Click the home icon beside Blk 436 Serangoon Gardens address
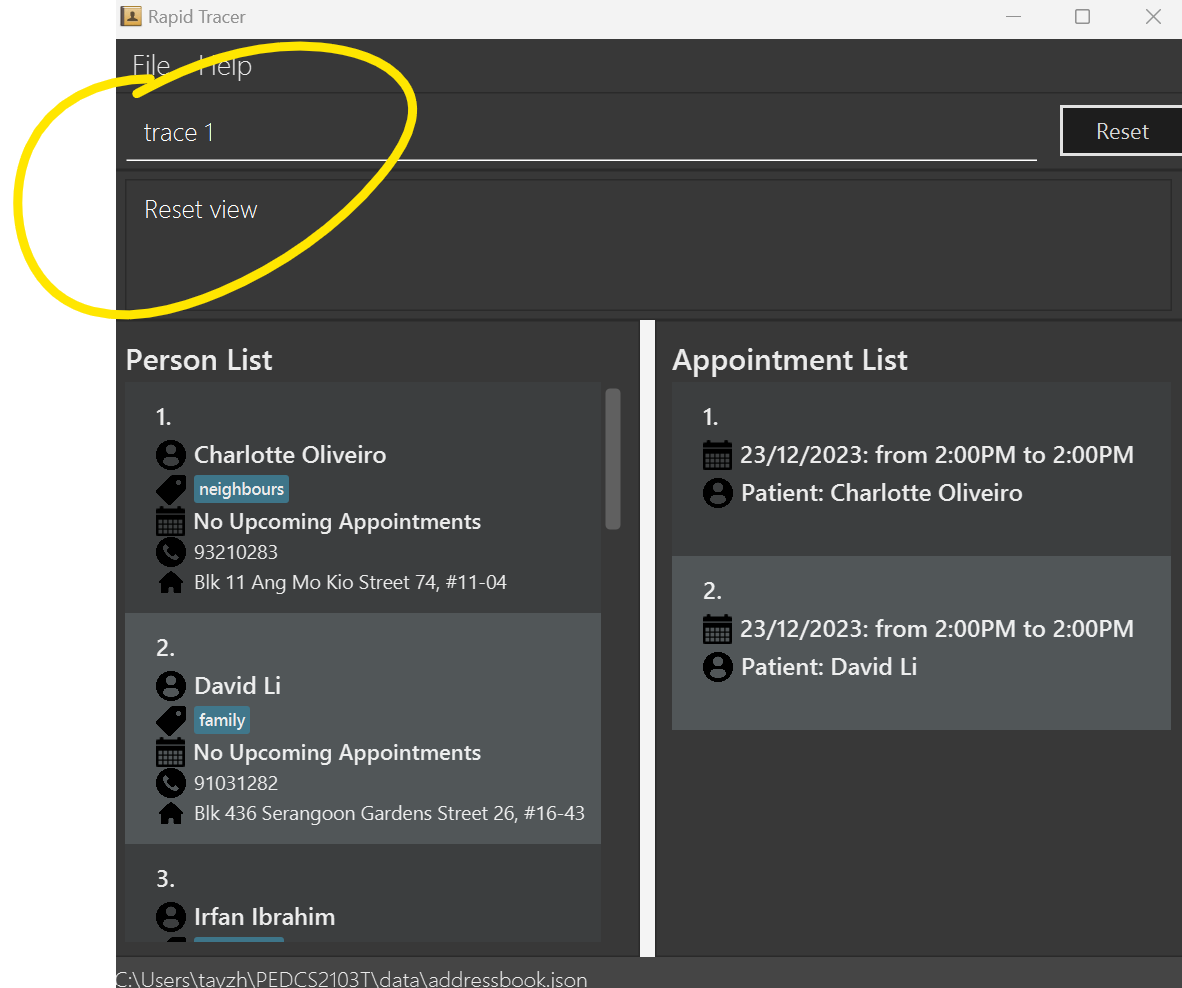 point(171,814)
